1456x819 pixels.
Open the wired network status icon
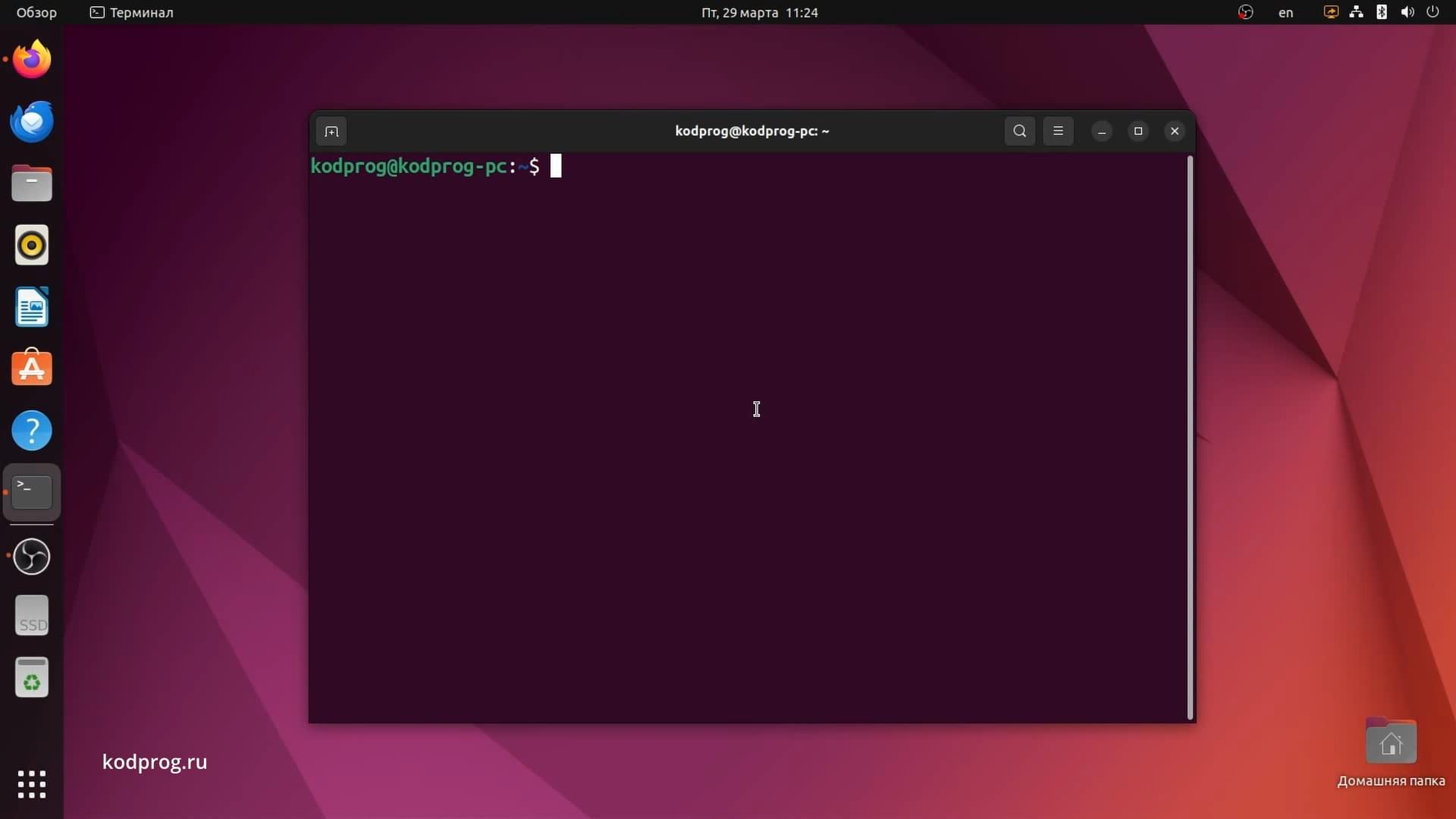point(1356,12)
